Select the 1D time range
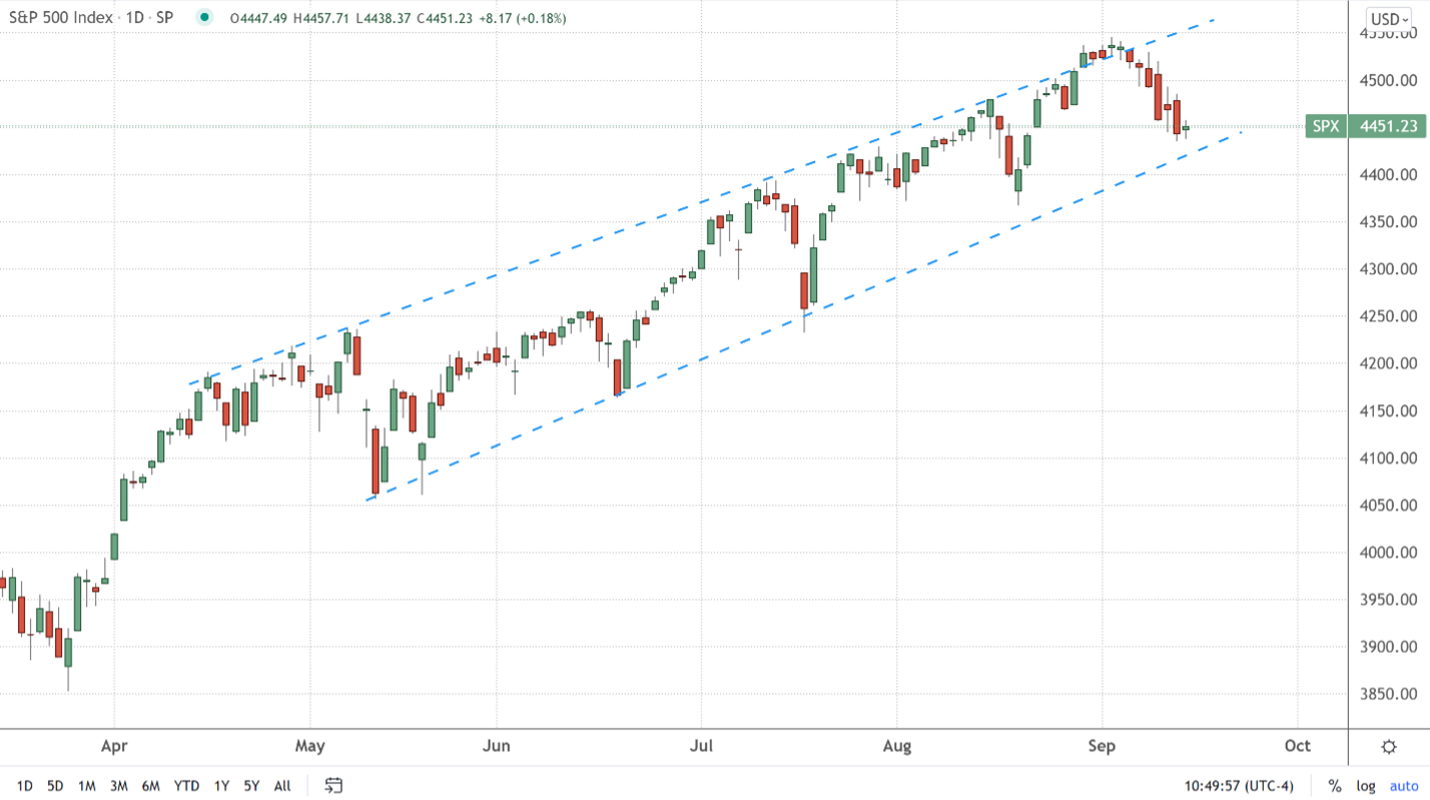 [25, 785]
